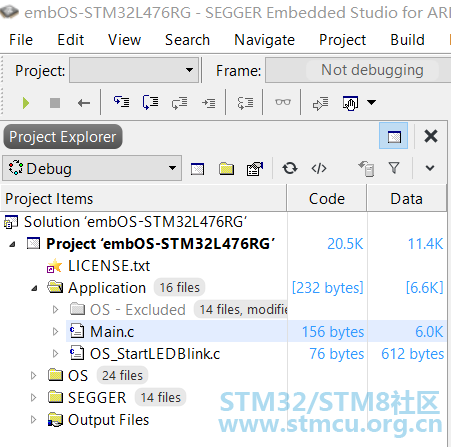Click the Step Out debug icon

(179, 103)
